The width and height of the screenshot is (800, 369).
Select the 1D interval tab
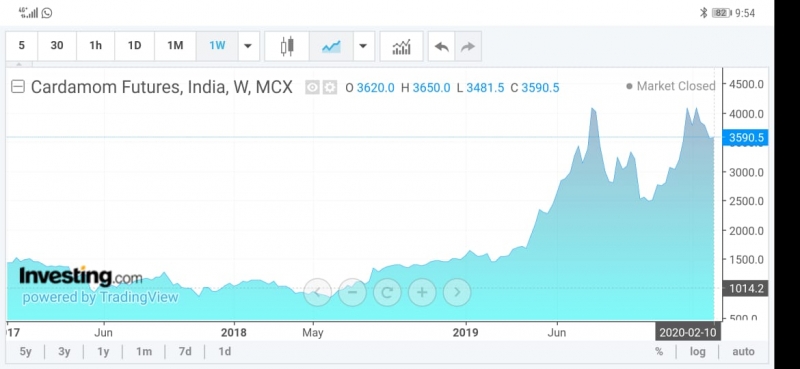tap(134, 46)
